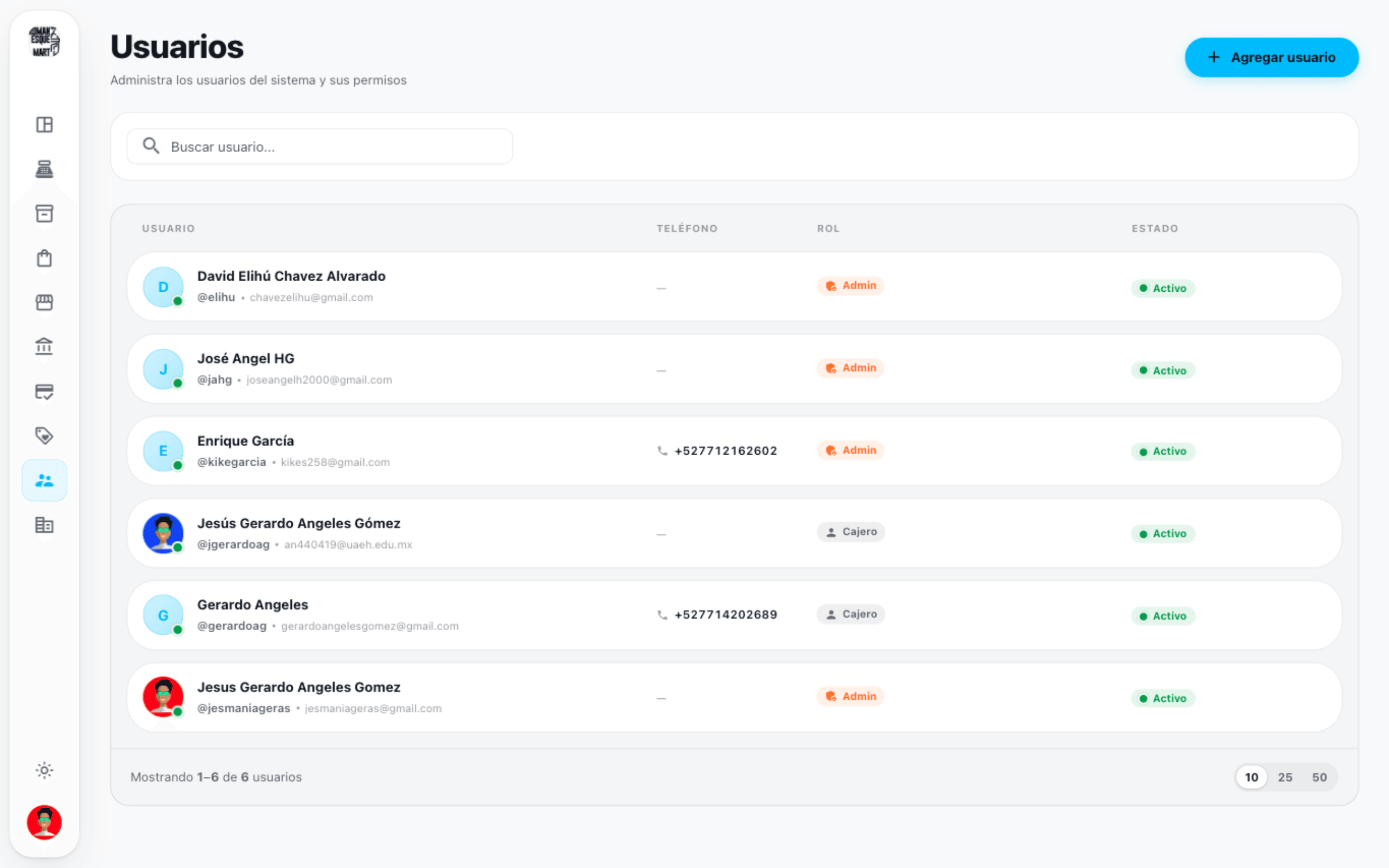Toggle the light theme sun icon

(x=44, y=771)
